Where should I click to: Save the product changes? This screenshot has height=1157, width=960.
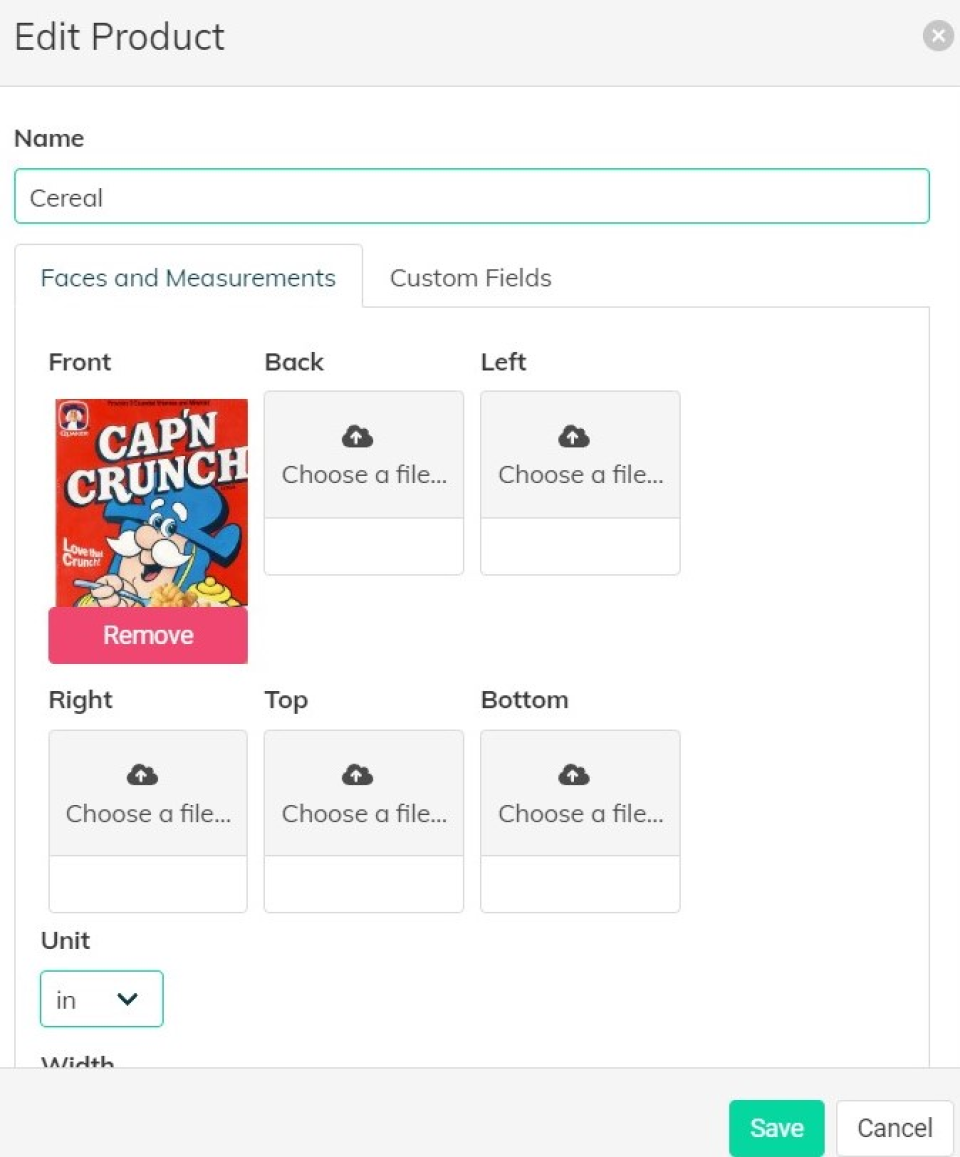click(776, 1128)
